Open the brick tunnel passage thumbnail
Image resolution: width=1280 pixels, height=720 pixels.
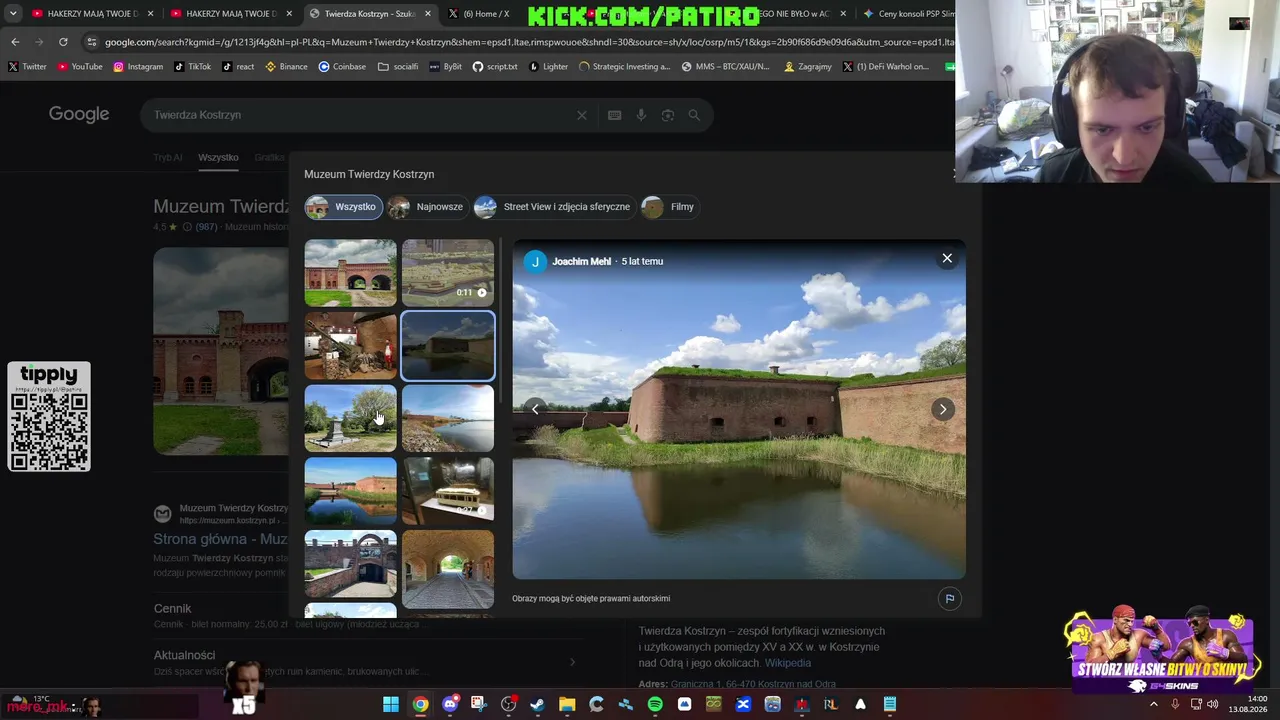[x=448, y=569]
